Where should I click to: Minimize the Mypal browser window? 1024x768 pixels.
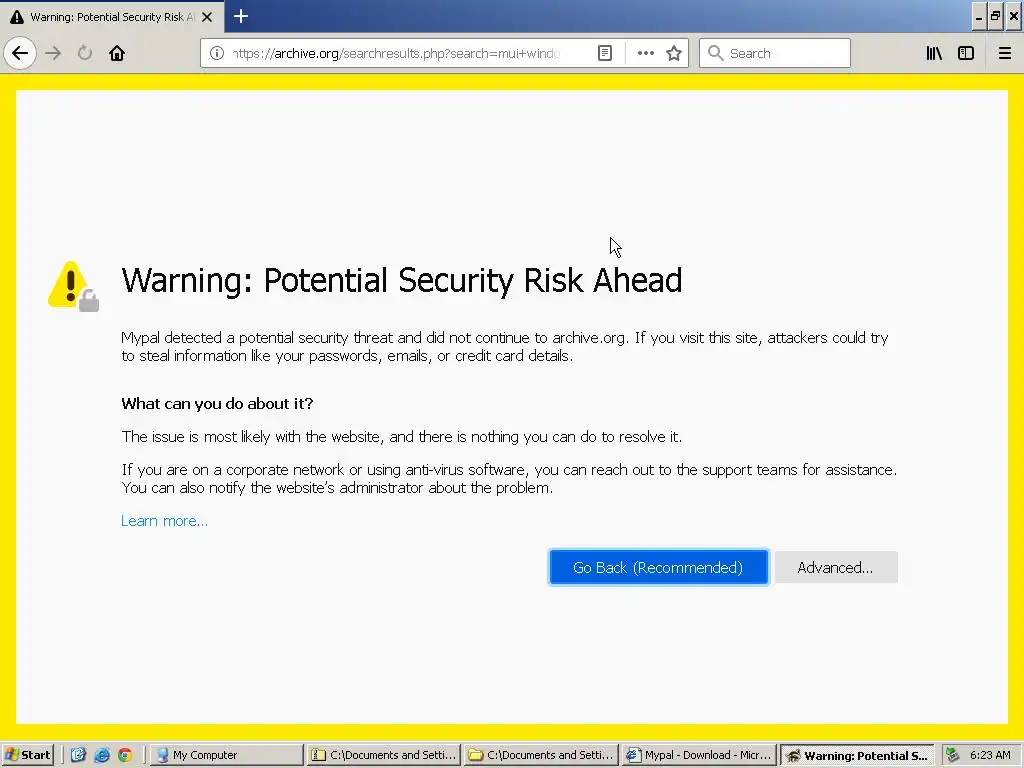[x=978, y=16]
